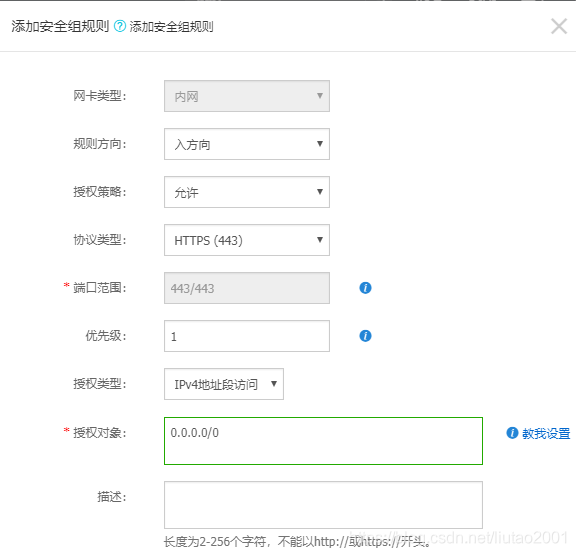This screenshot has height=556, width=576.
Task: Close the add security group rule dialog
Action: pyautogui.click(x=559, y=26)
